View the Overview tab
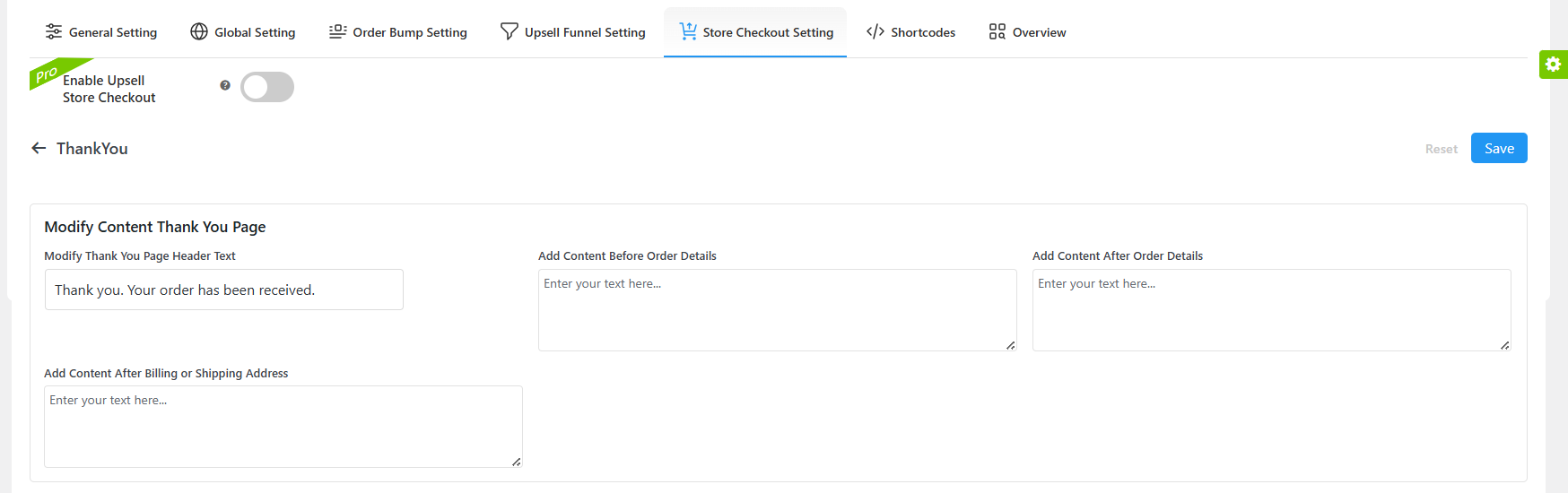 [x=1027, y=32]
